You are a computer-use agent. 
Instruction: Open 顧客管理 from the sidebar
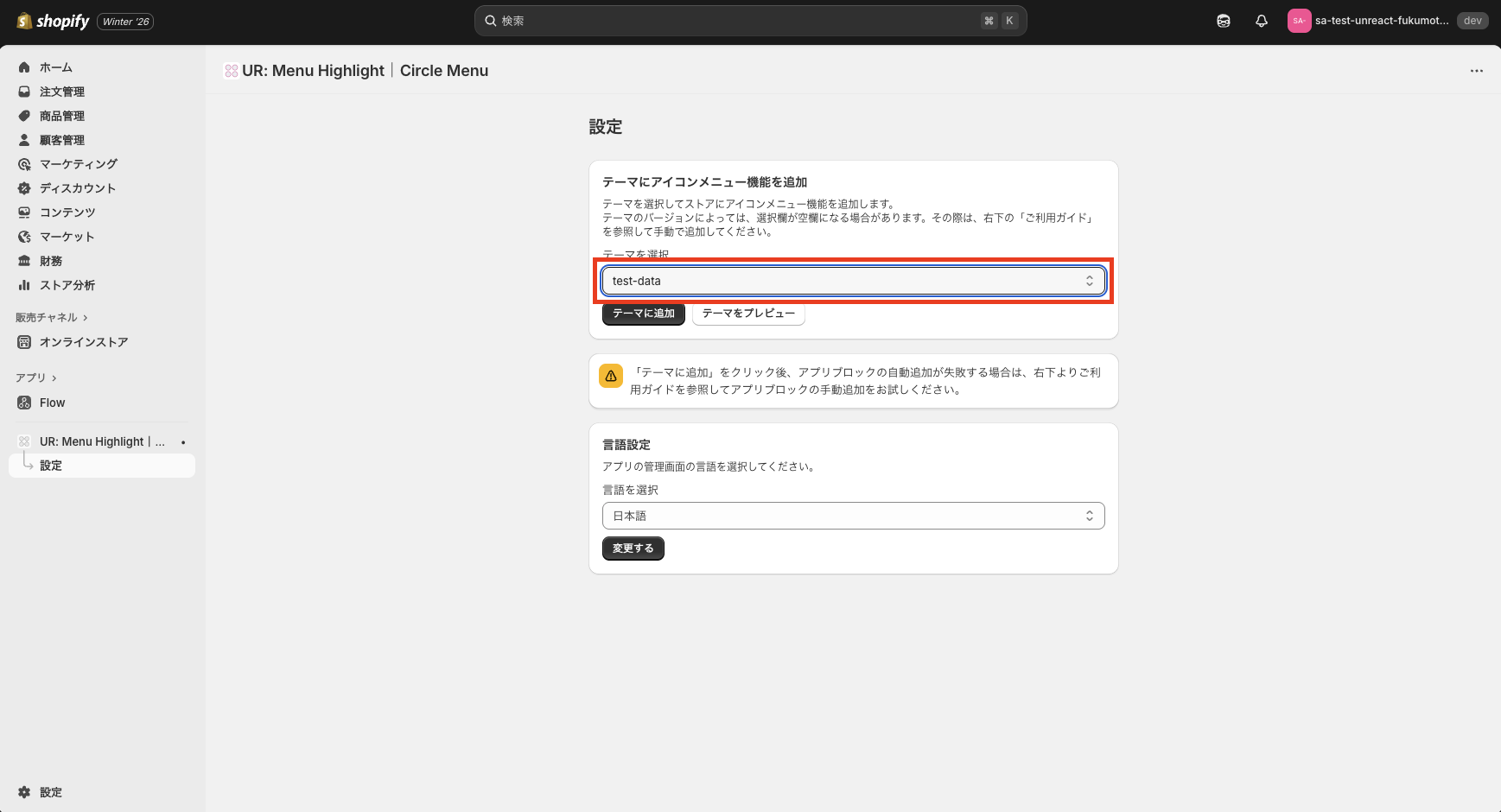click(61, 139)
